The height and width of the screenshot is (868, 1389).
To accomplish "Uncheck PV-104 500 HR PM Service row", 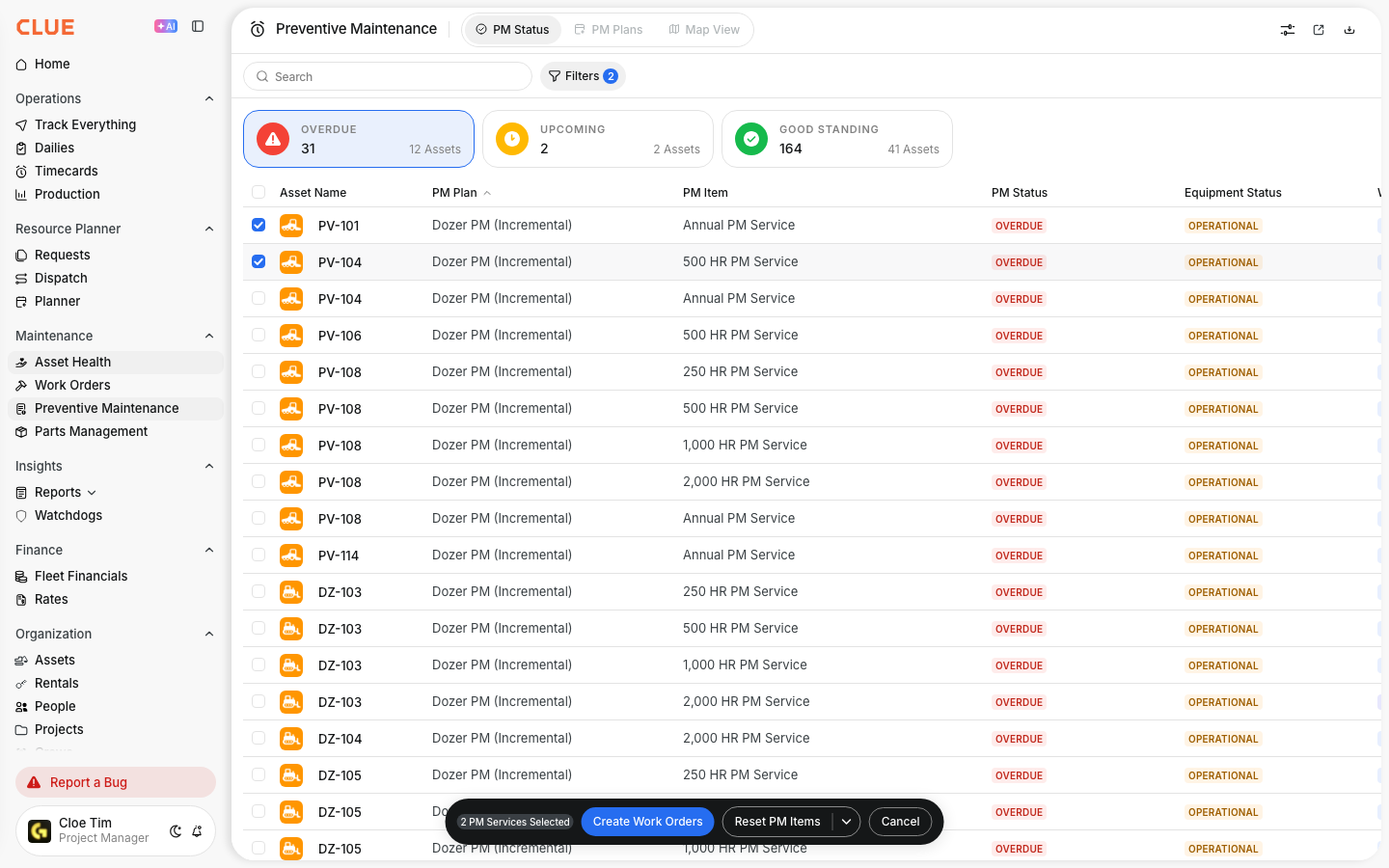I will (x=259, y=261).
